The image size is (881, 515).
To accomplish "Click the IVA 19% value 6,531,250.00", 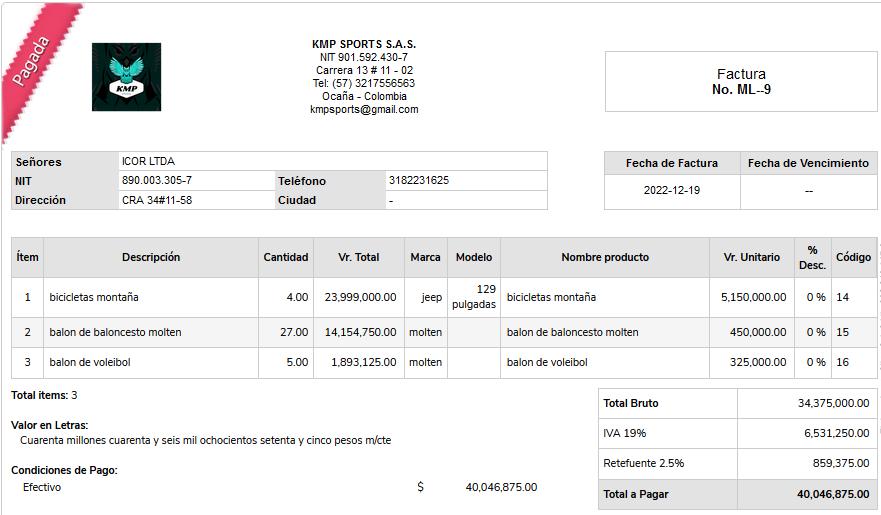I will (x=837, y=433).
